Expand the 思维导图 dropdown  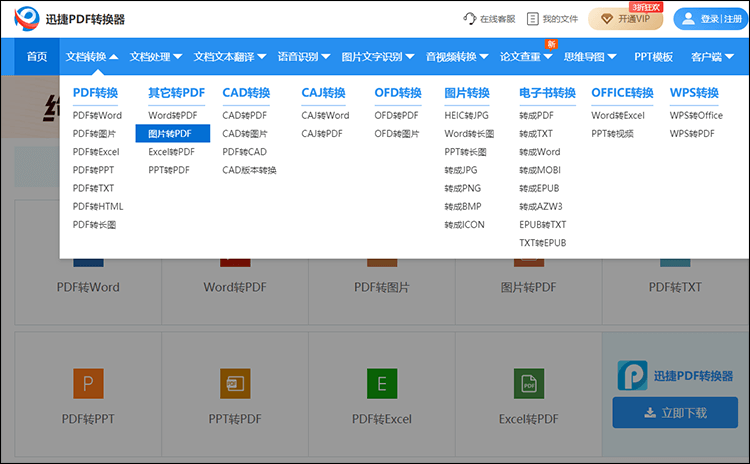coord(590,57)
